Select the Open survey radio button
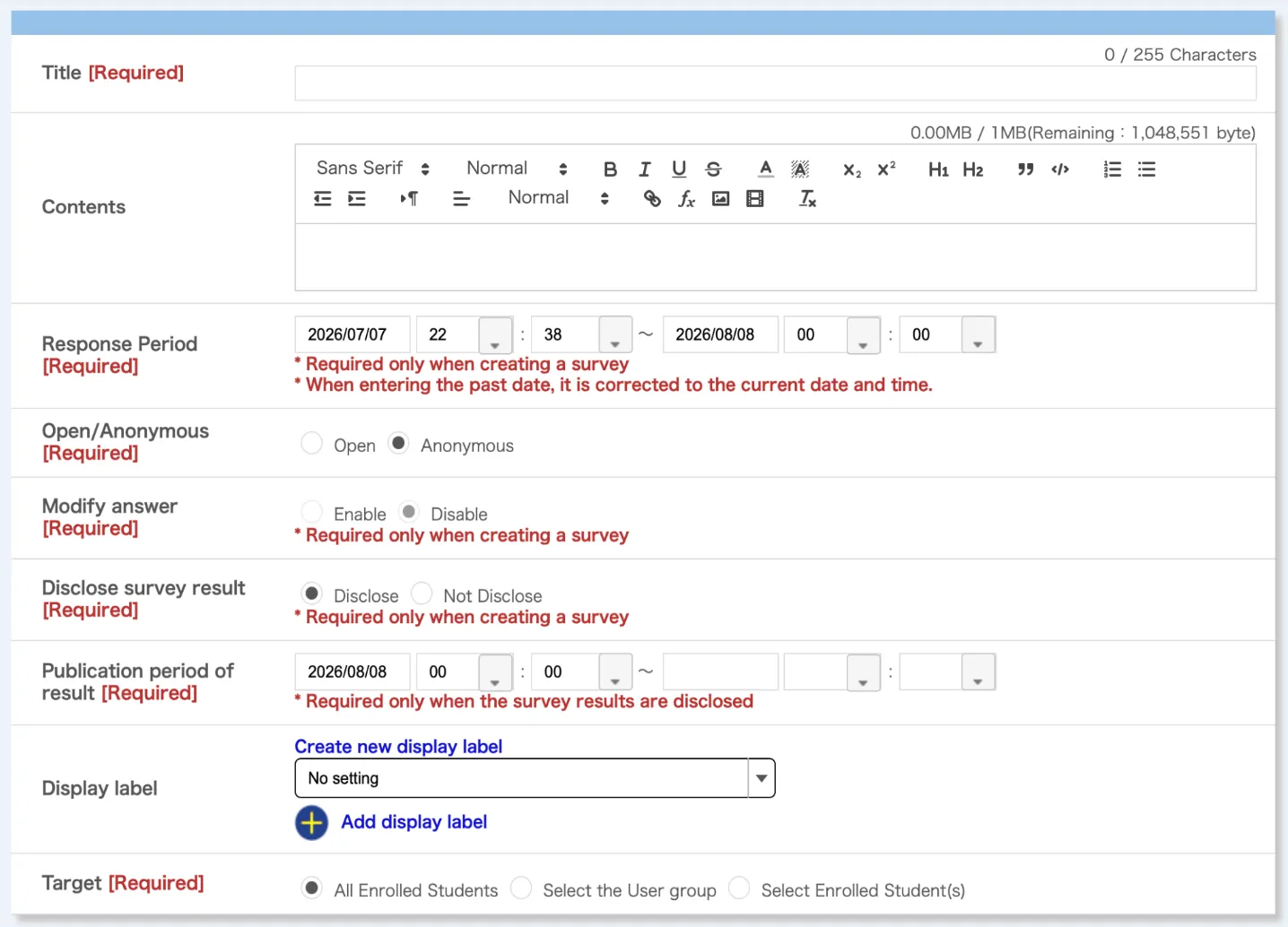Screen dimensions: 1288x927 coord(311,443)
